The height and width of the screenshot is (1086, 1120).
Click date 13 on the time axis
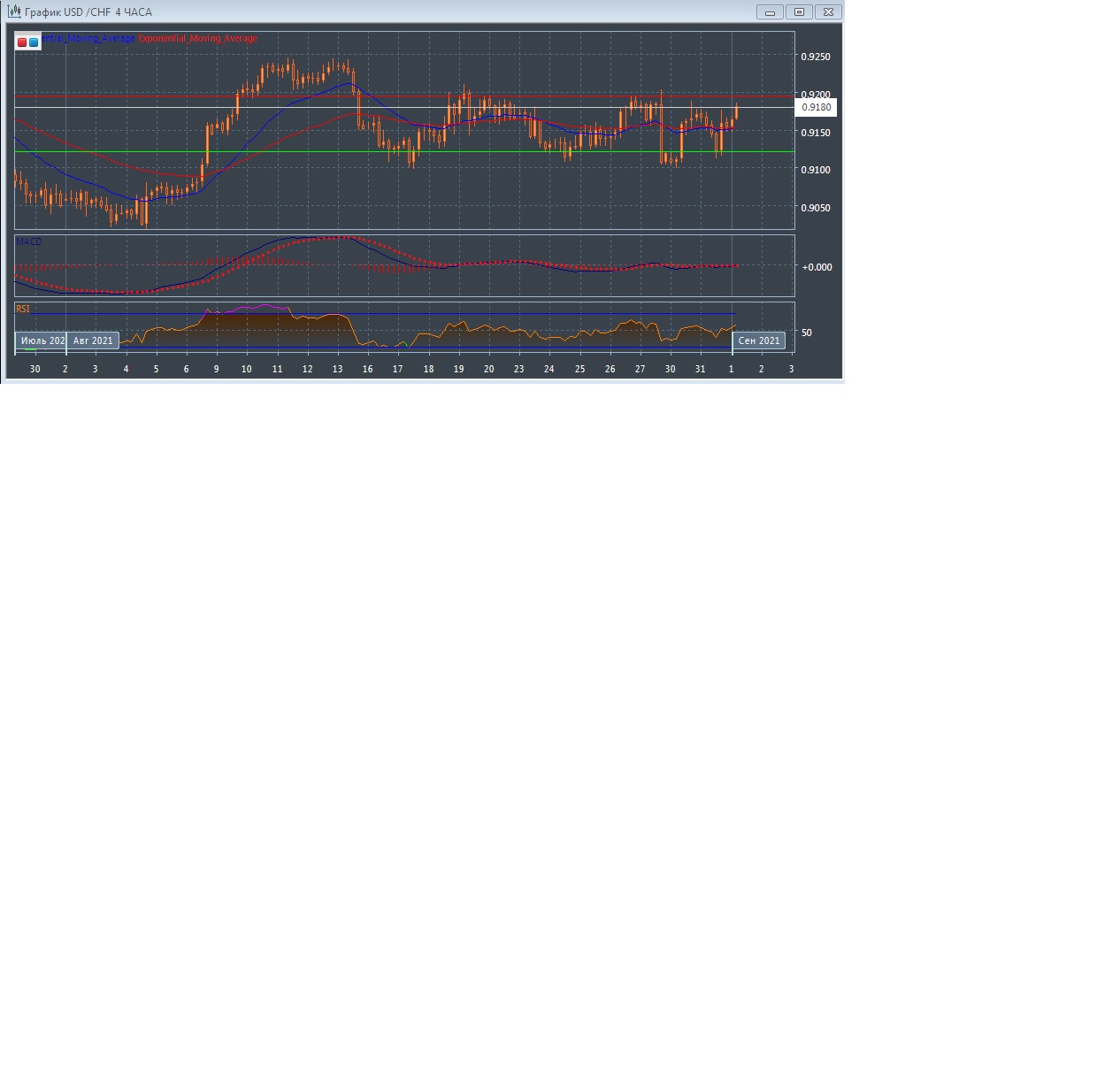coord(337,369)
